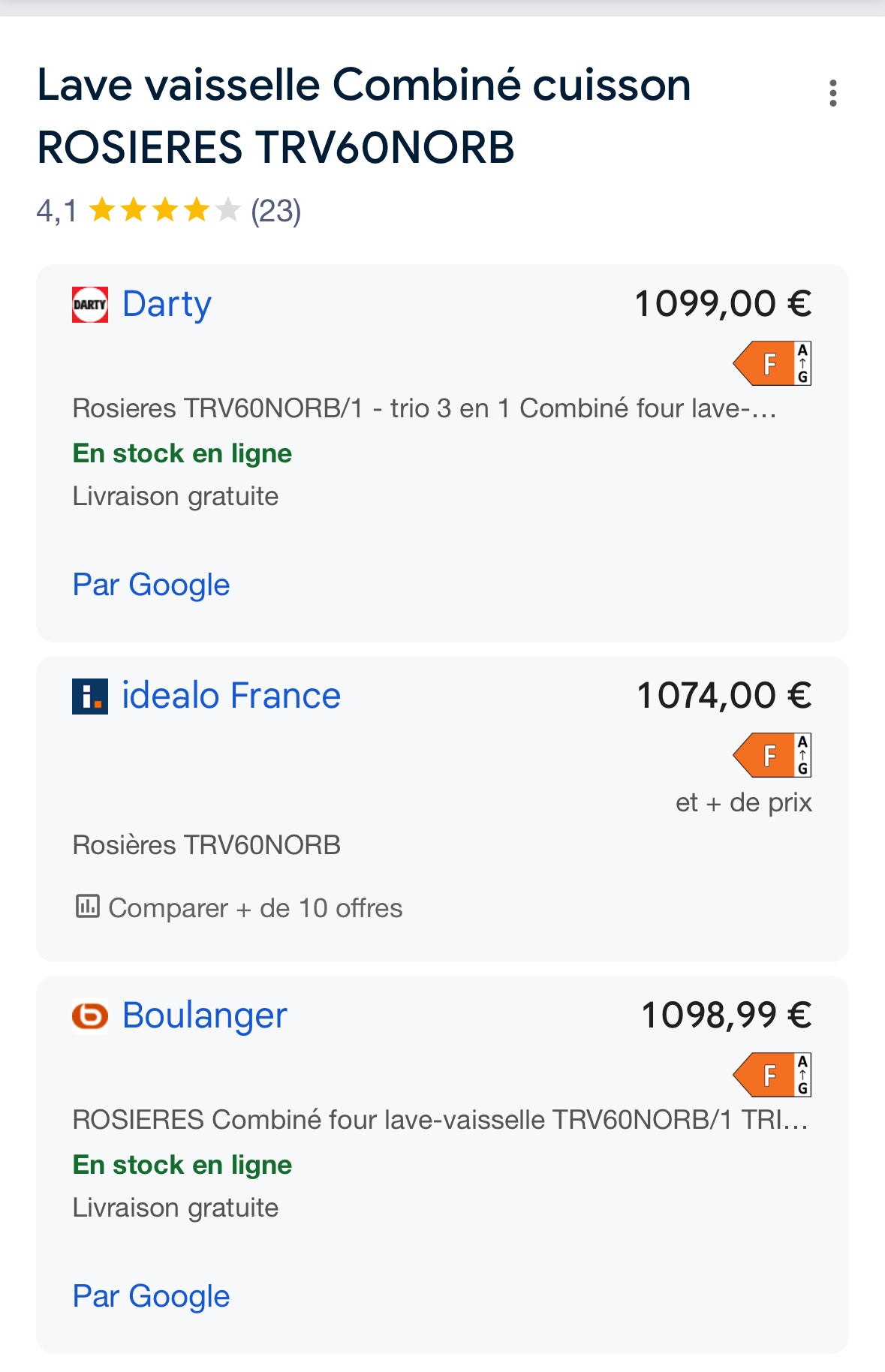Click the et + de prix text
The height and width of the screenshot is (1372, 885).
pos(743,802)
